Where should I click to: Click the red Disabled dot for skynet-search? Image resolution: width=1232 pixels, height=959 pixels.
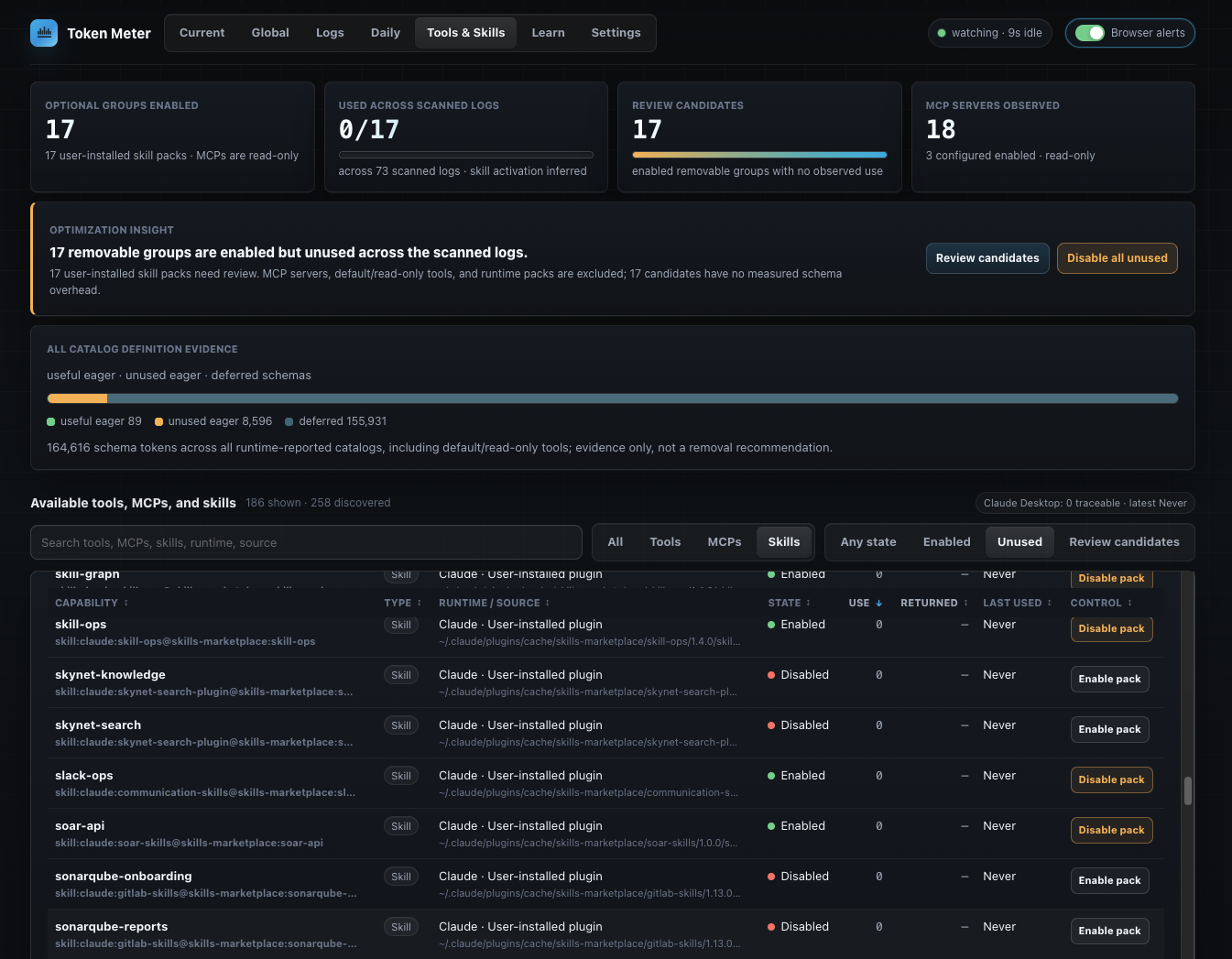click(771, 725)
